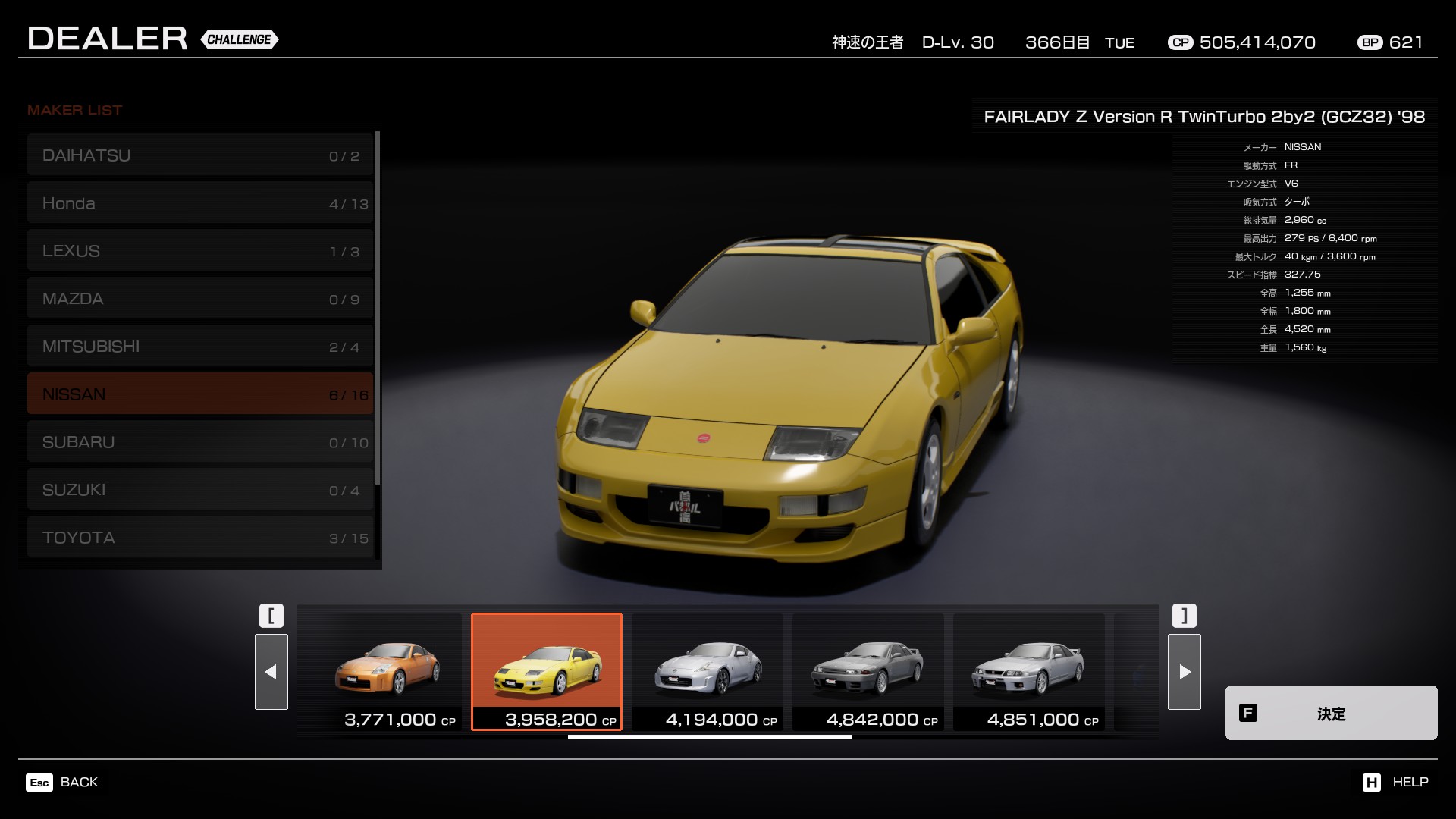Click the Esc key icon
Image resolution: width=1456 pixels, height=819 pixels.
[x=39, y=782]
